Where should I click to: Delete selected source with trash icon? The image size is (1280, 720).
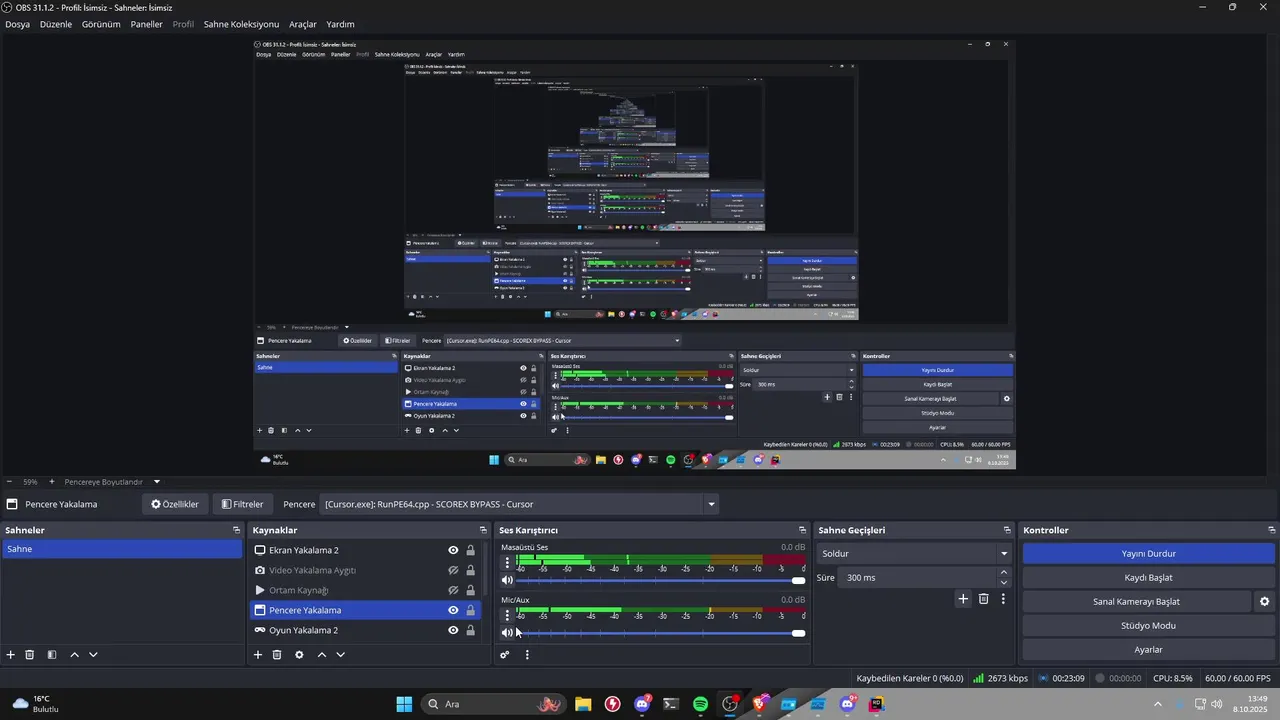[277, 655]
